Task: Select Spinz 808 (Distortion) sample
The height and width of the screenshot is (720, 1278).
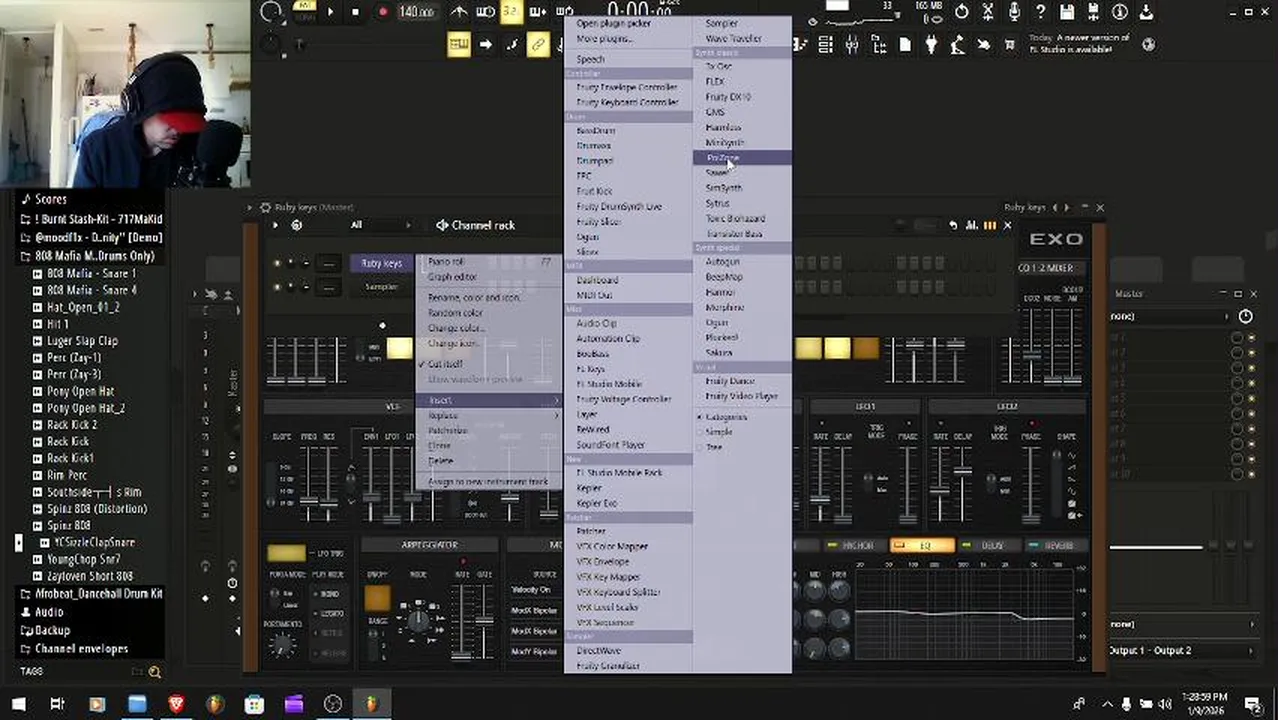Action: (x=96, y=508)
